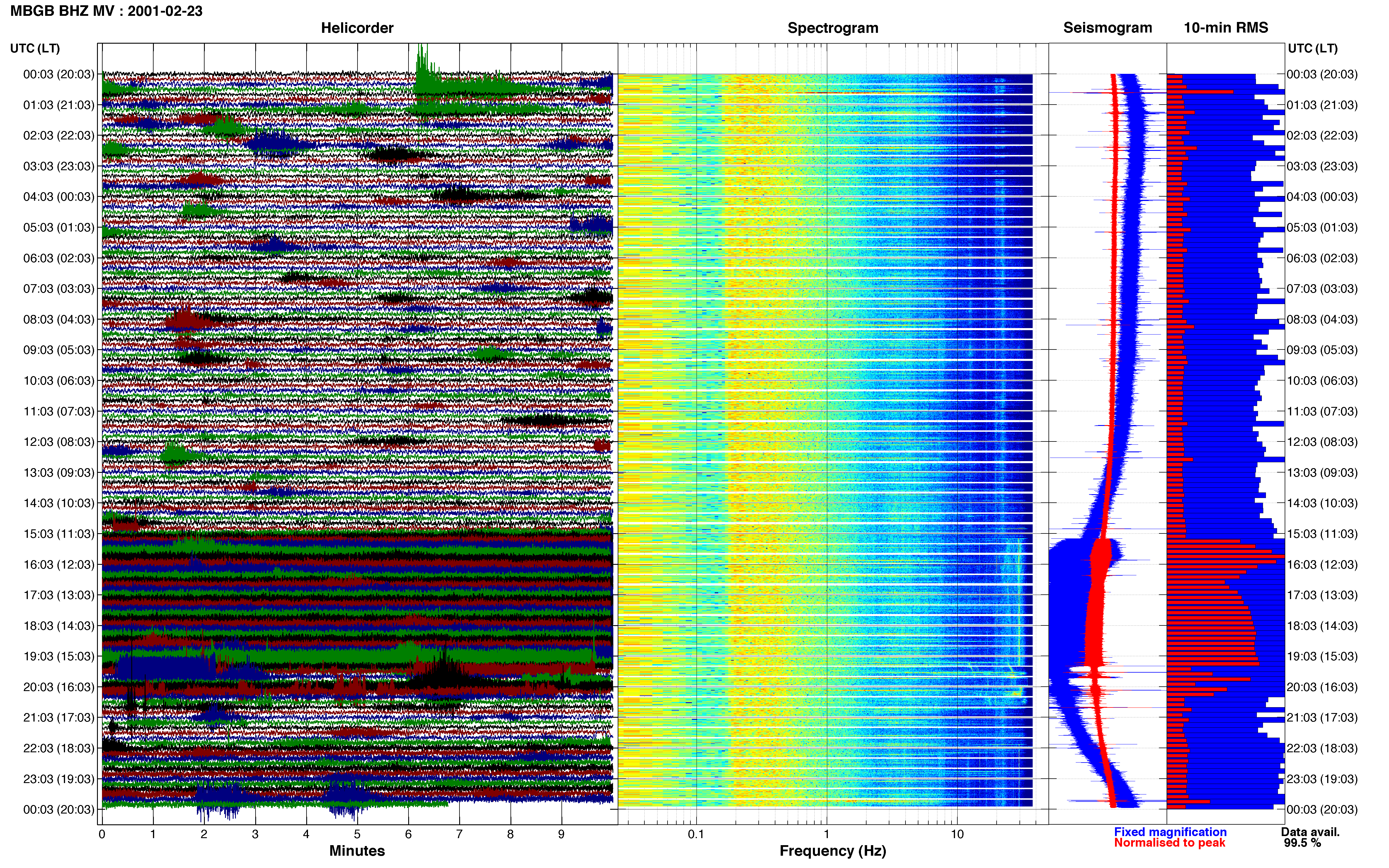Click left time label '03:03 (23:03)'
The width and height of the screenshot is (1389, 868).
(x=59, y=166)
